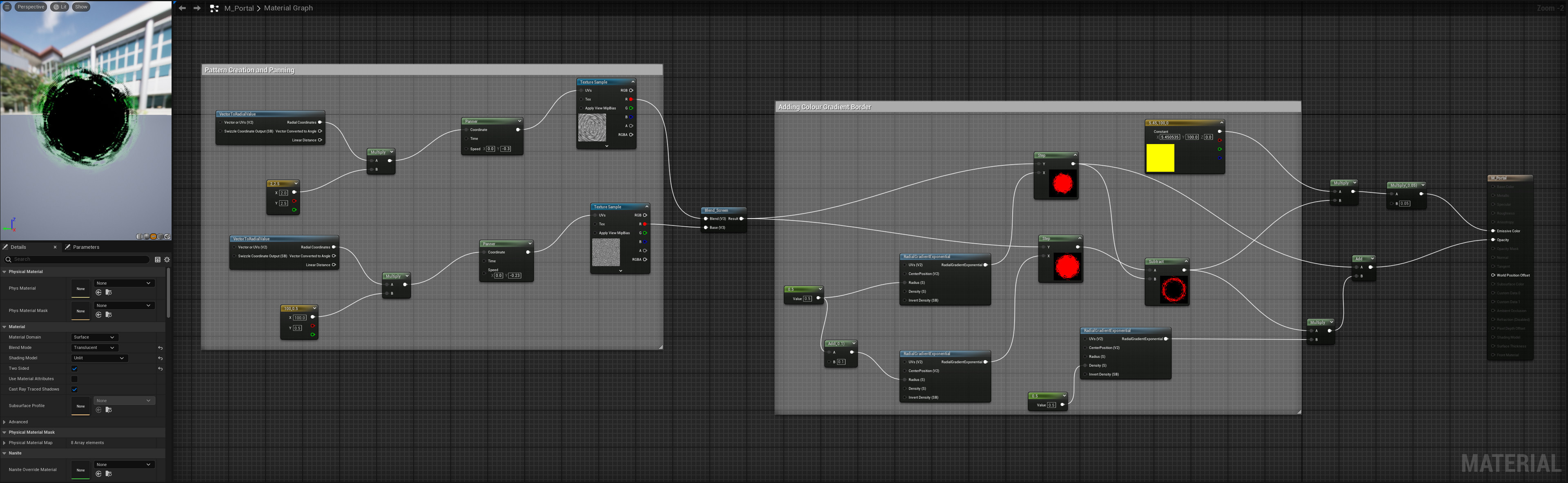Open Details panel settings gear
This screenshot has width=1568, height=483.
pos(167,259)
